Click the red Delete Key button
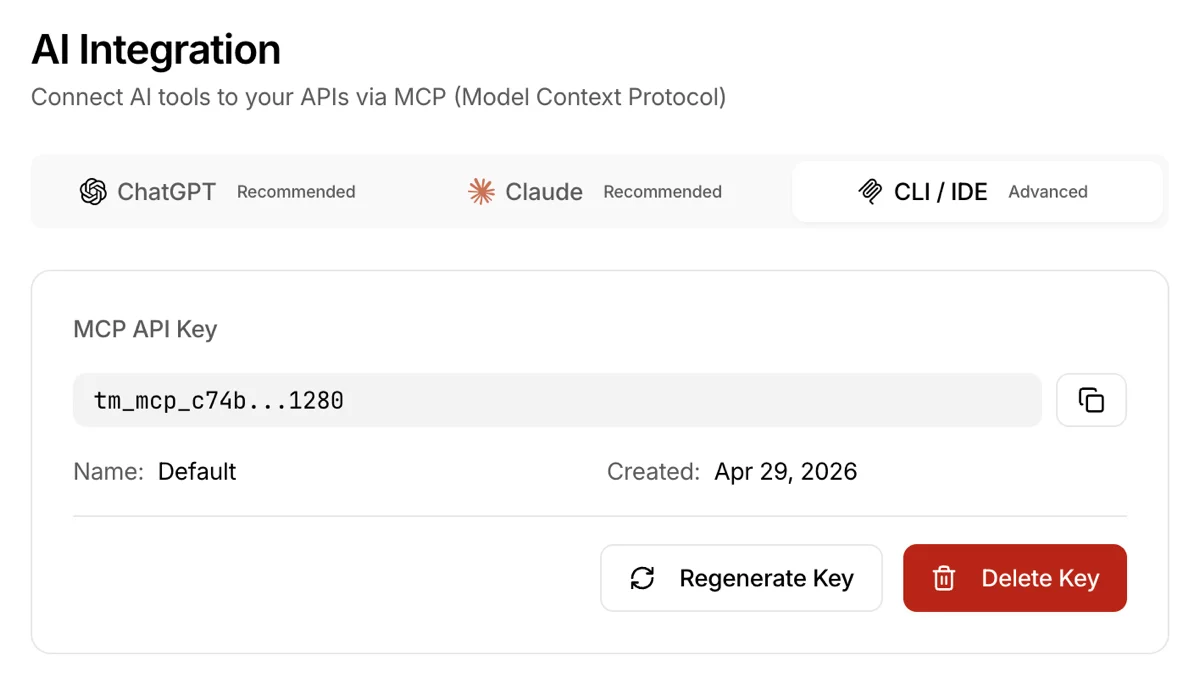 (x=1014, y=578)
